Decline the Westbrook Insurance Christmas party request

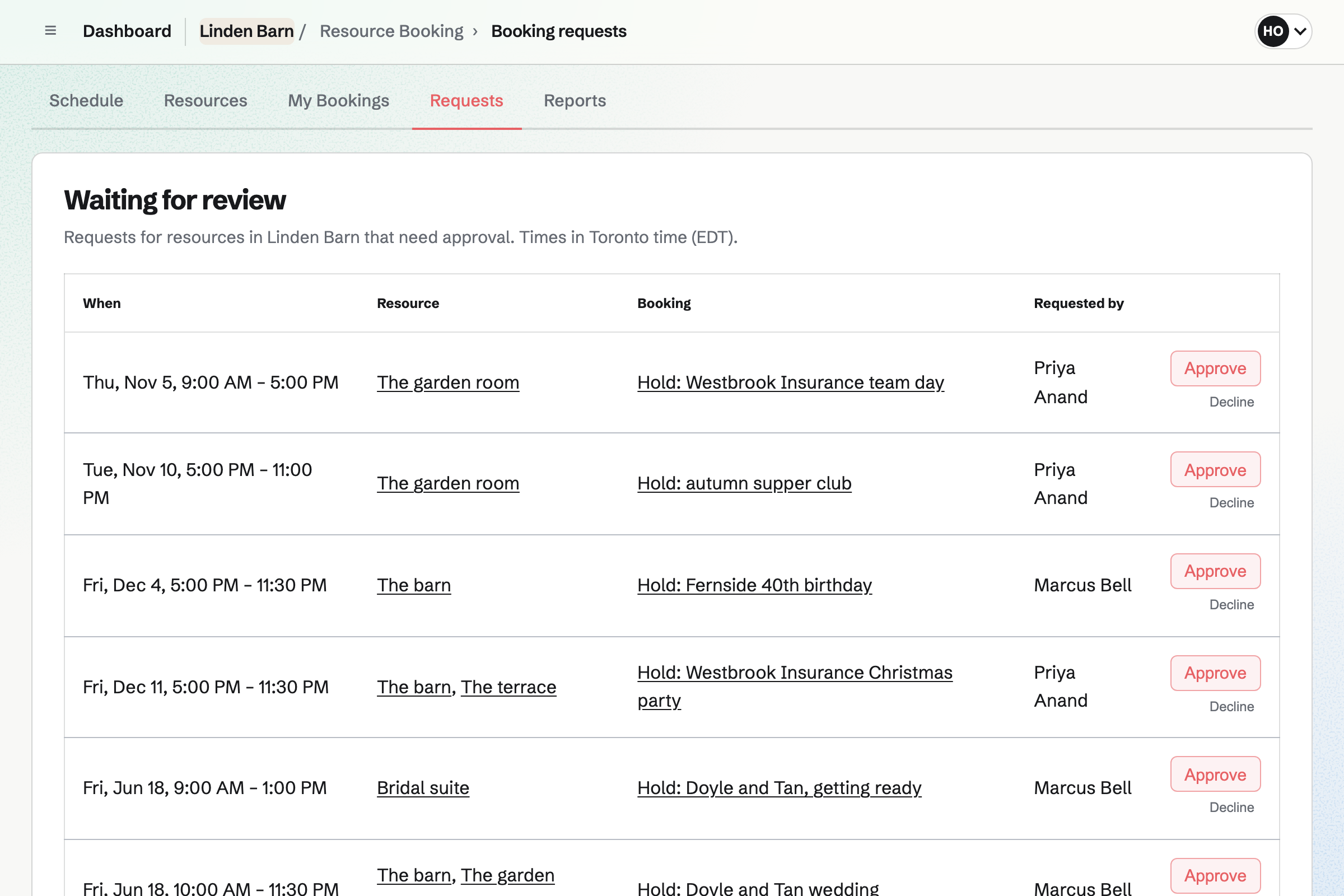click(x=1231, y=706)
